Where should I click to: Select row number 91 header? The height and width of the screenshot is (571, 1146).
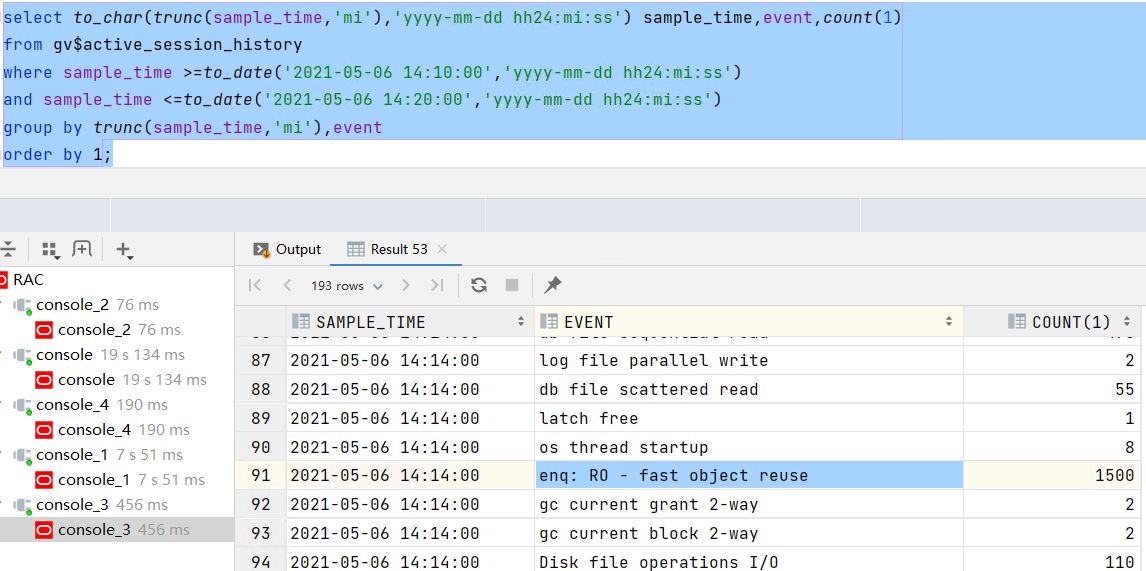pyautogui.click(x=261, y=476)
